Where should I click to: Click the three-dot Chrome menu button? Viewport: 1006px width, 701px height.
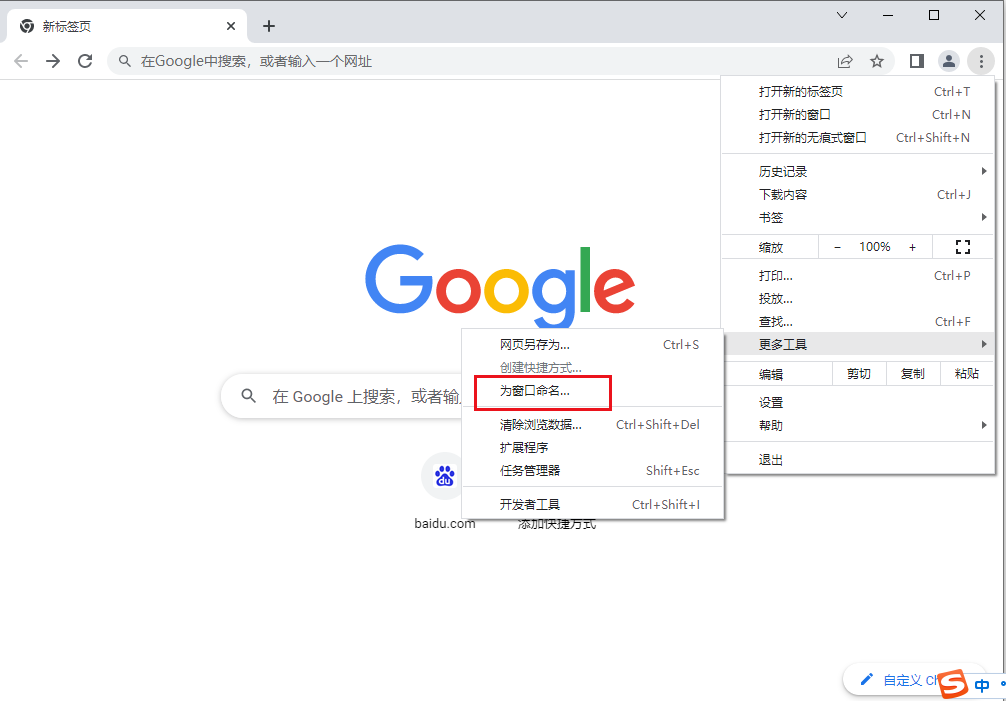[x=980, y=61]
